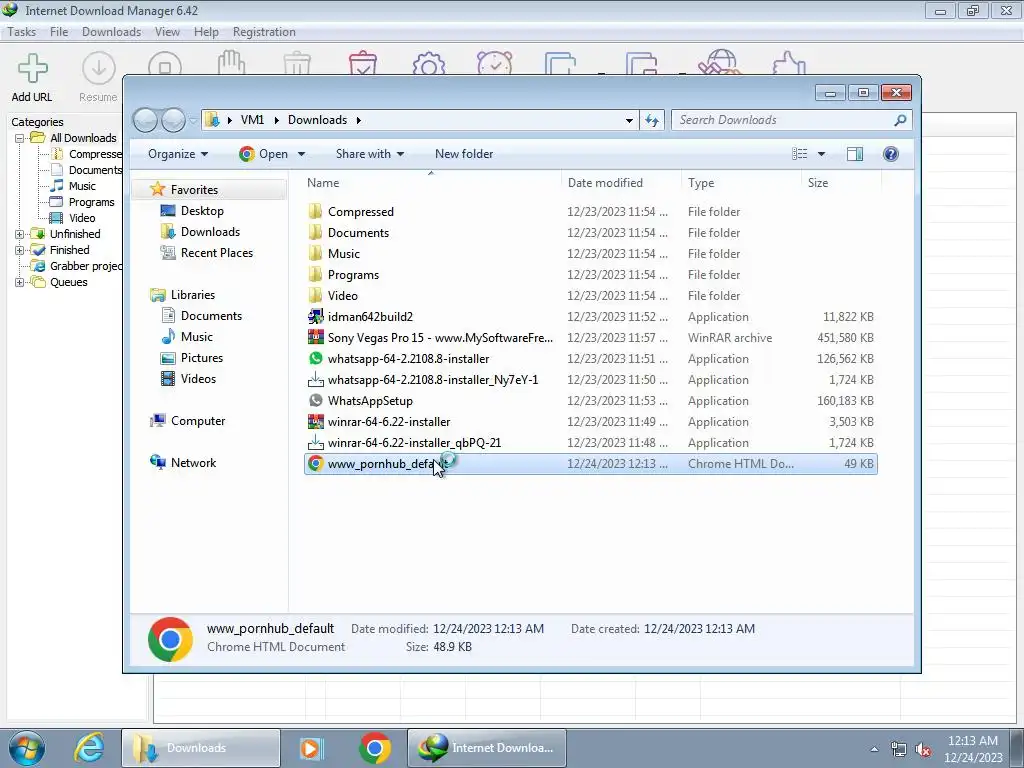The height and width of the screenshot is (768, 1024).
Task: Click the whatsapp-64-2.2108.8-installer green icon
Action: [x=315, y=359]
